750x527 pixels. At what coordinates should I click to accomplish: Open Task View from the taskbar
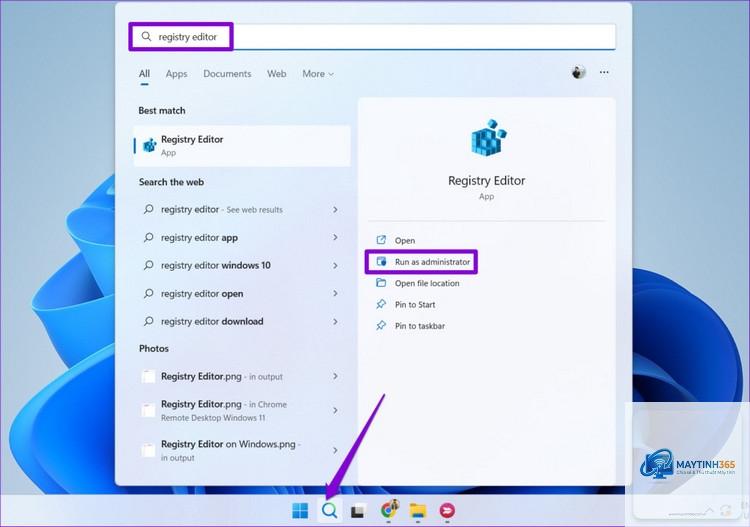358,511
